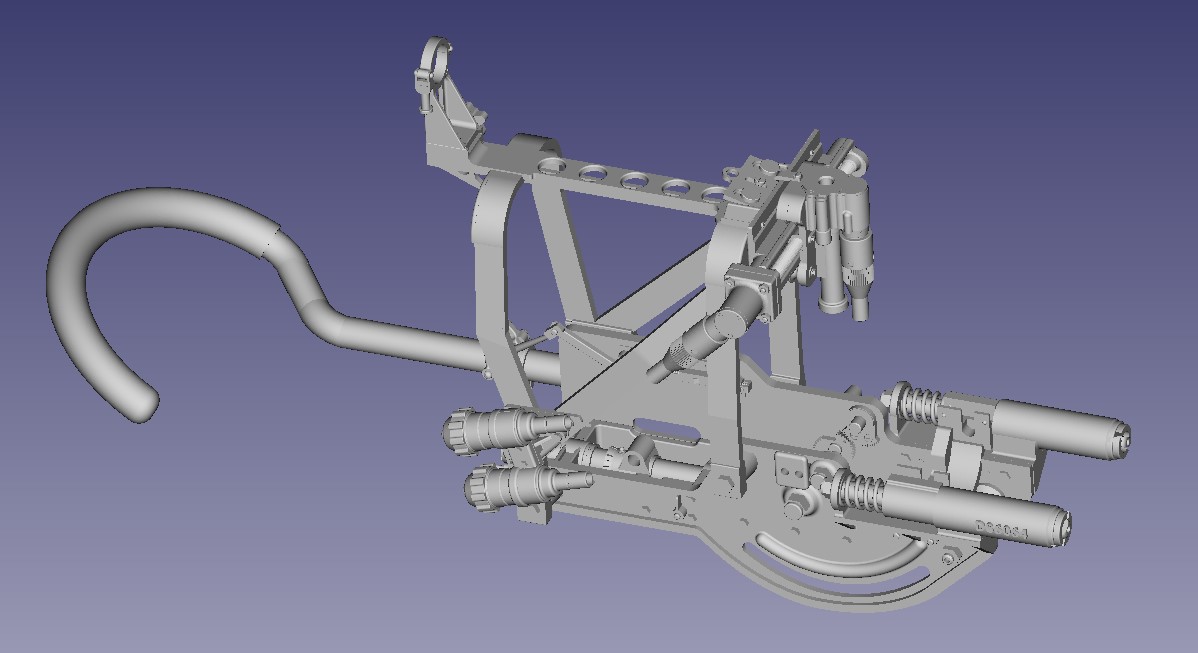
Task: Select the oblong slot in the base plate
Action: (x=664, y=432)
